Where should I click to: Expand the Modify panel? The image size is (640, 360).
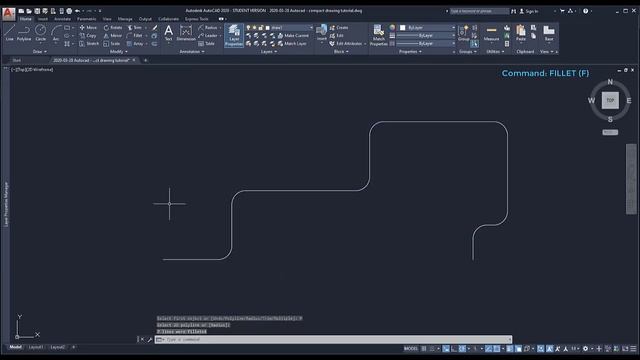[119, 52]
